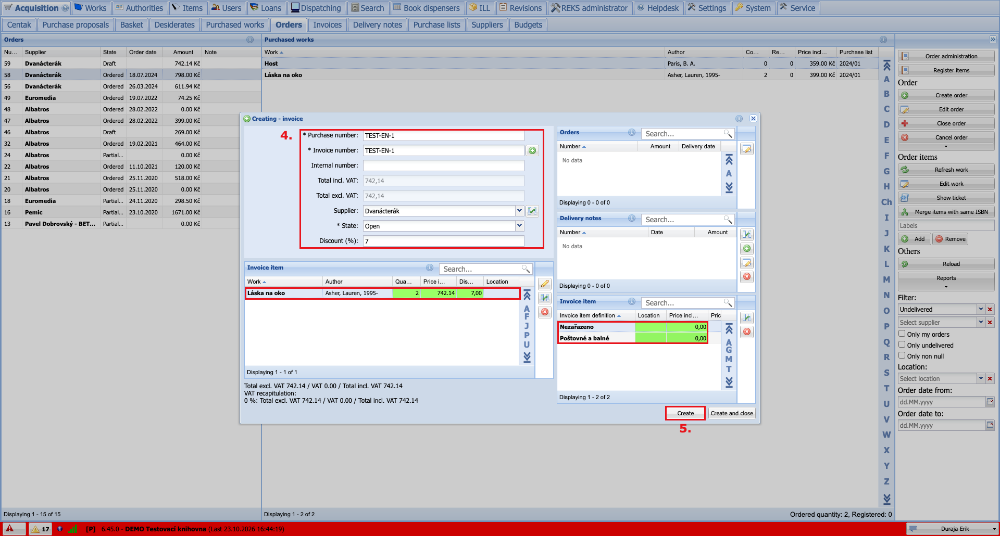Click help info icon in Creating invoice title bar
This screenshot has width=1000, height=536.
click(x=739, y=118)
